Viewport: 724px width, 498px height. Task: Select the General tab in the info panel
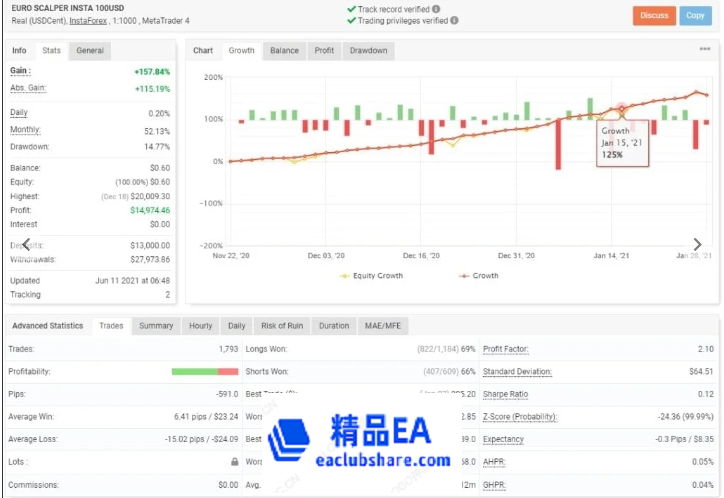click(90, 50)
